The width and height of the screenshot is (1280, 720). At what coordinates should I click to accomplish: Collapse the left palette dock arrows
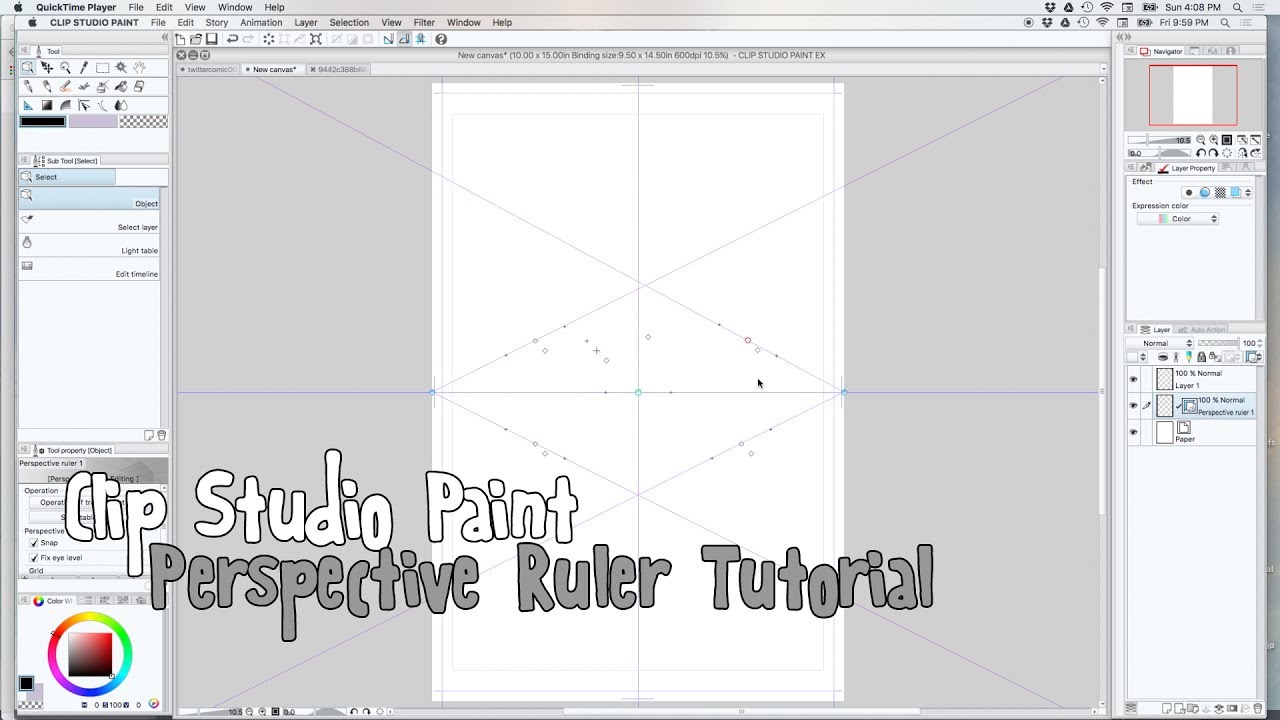coord(165,37)
